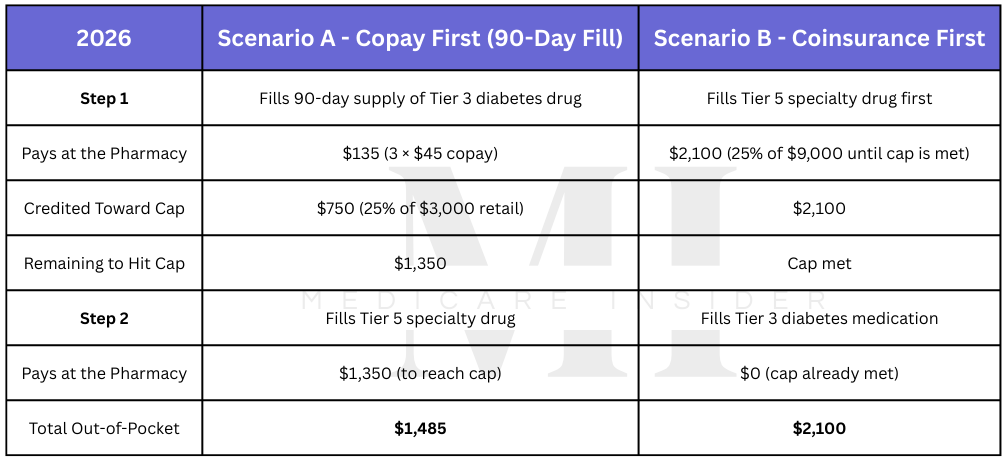Click the bold $2,100 total cell

819,428
